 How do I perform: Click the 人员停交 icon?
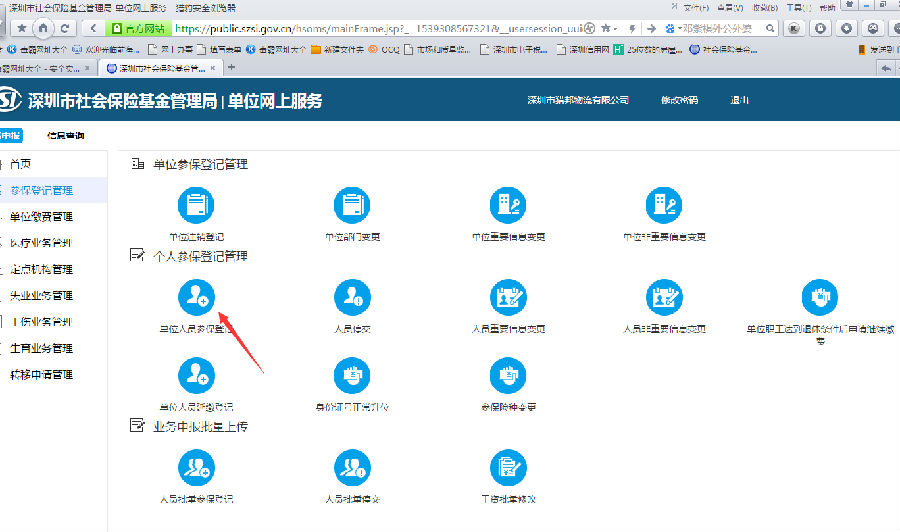click(x=351, y=295)
